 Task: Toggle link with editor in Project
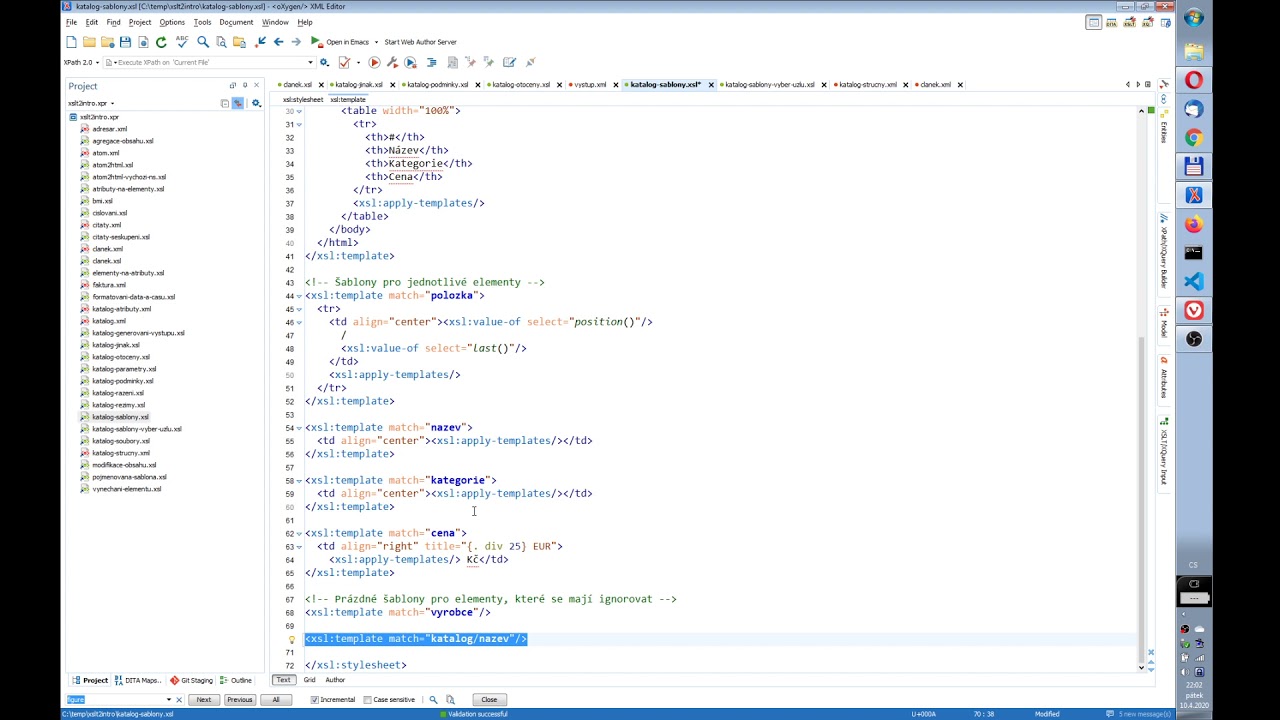click(238, 103)
